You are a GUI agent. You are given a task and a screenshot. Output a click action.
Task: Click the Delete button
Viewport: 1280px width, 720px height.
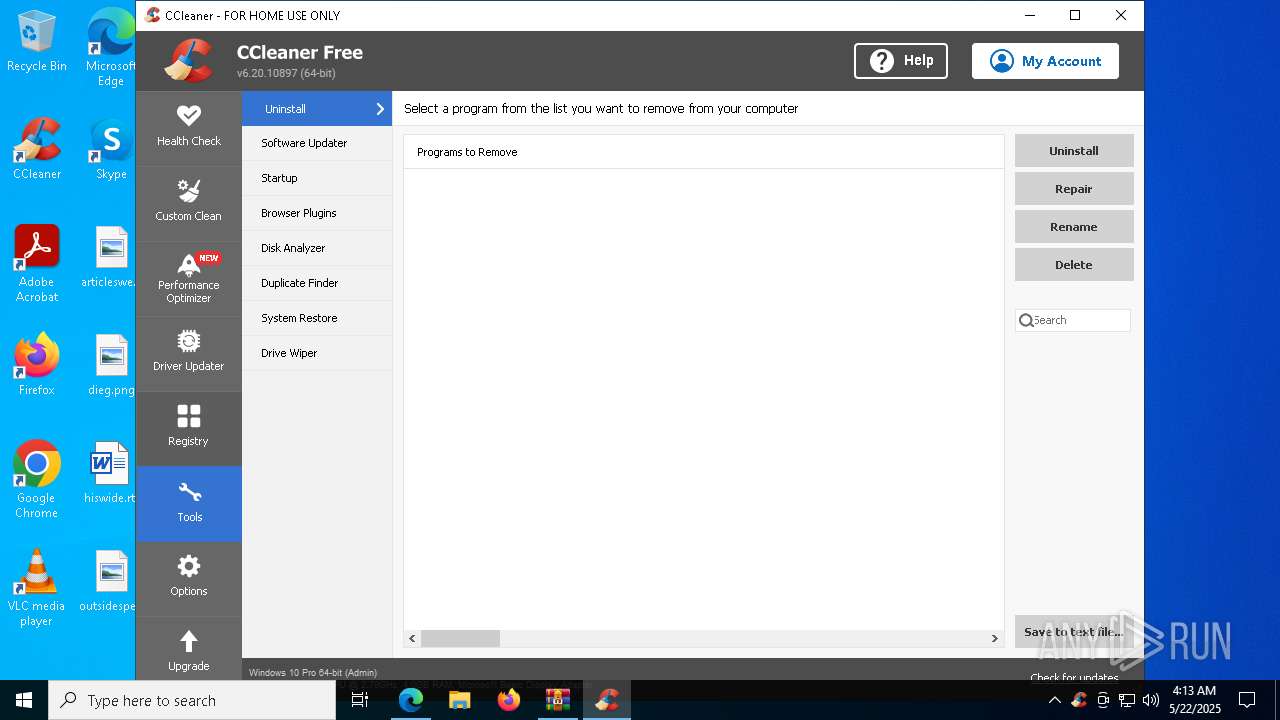coord(1074,265)
